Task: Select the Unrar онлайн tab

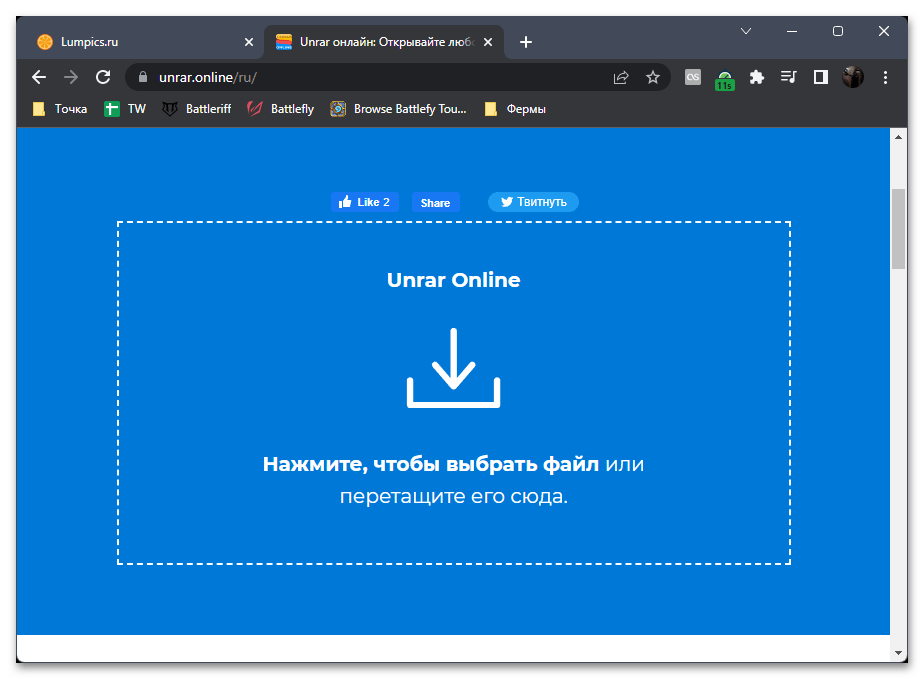Action: click(384, 42)
